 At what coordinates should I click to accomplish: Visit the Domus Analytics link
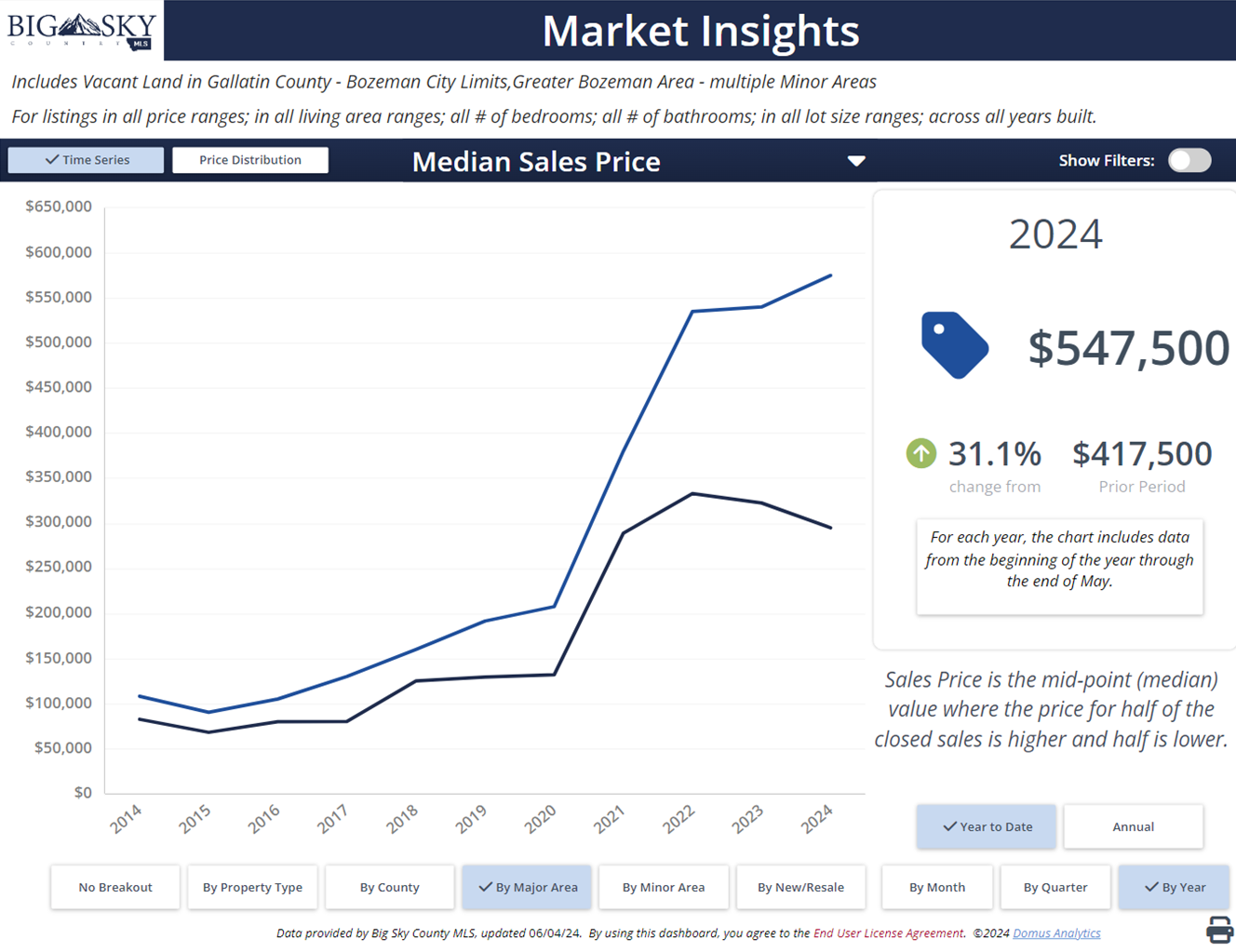(x=1056, y=933)
